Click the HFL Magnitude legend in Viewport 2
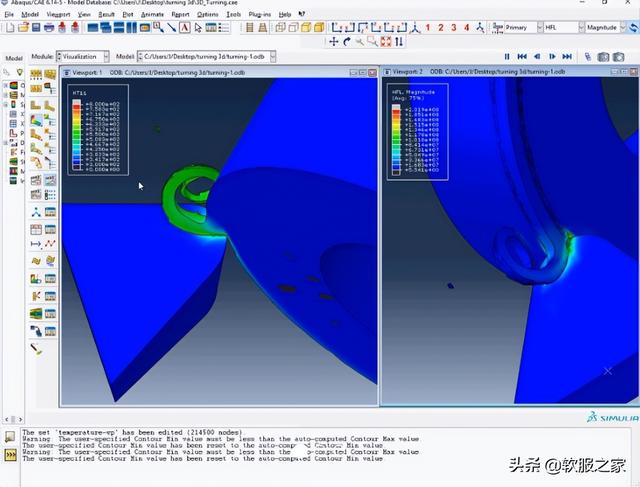 click(x=418, y=132)
